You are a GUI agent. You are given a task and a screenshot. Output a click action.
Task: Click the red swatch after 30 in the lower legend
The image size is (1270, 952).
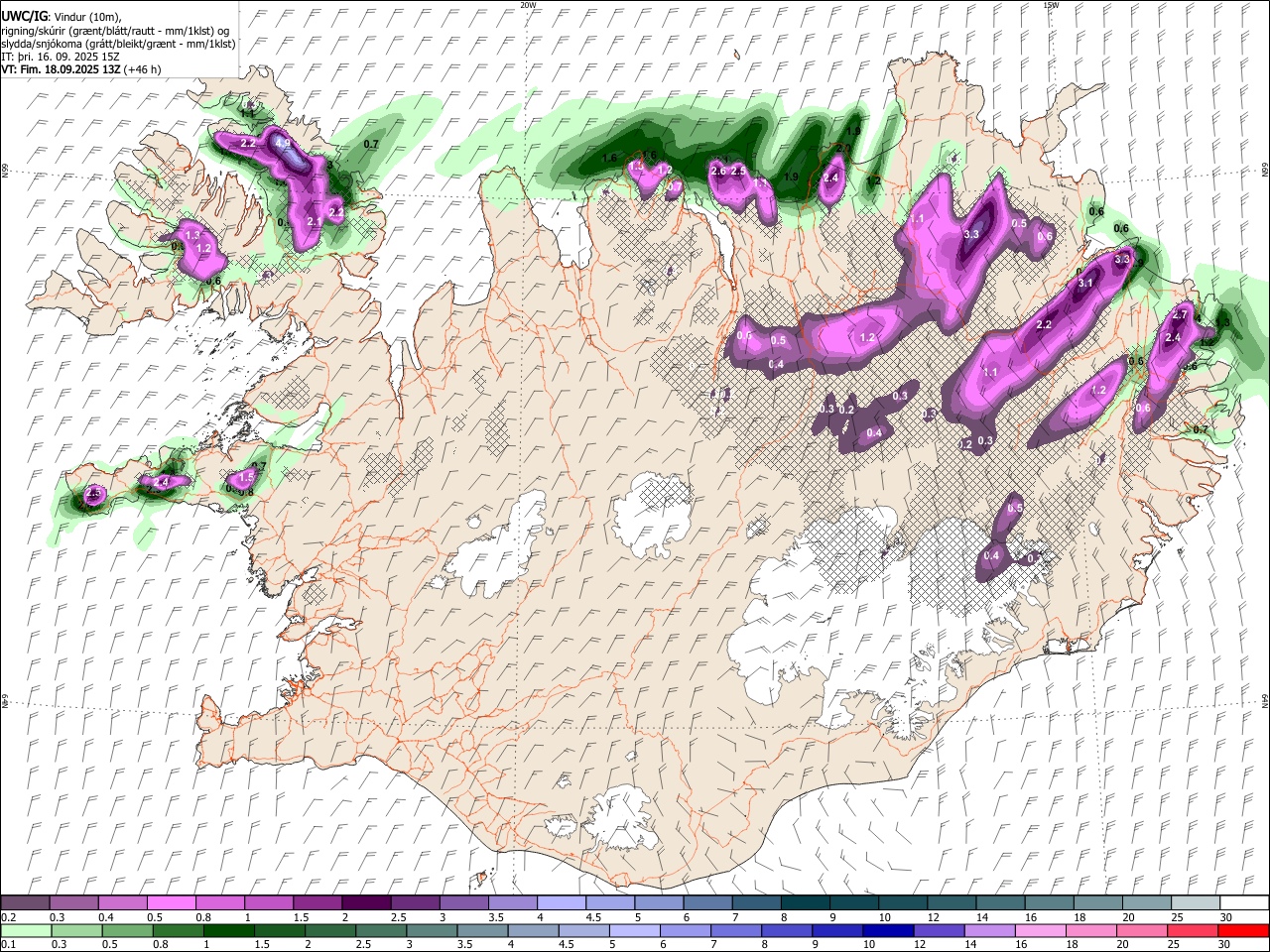tap(1243, 930)
